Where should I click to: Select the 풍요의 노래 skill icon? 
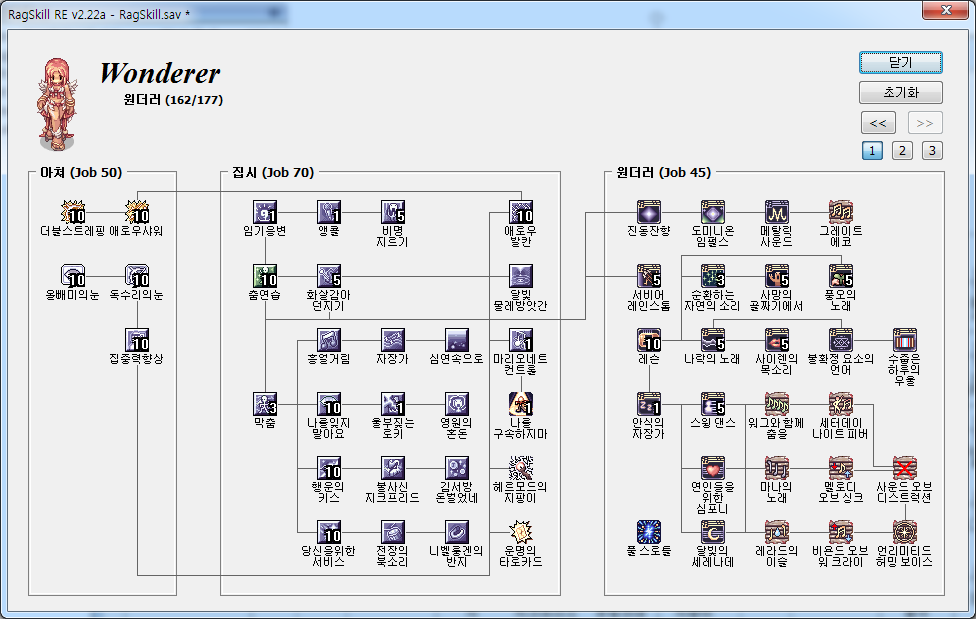(x=841, y=276)
